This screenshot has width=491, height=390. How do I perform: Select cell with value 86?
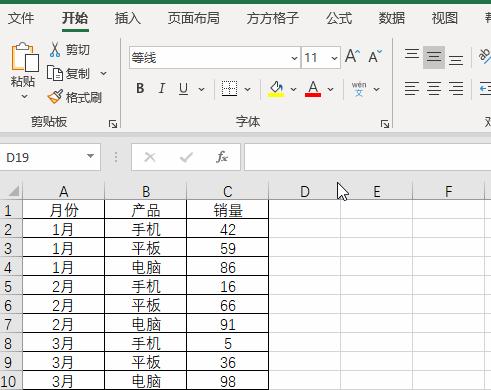[x=228, y=267]
